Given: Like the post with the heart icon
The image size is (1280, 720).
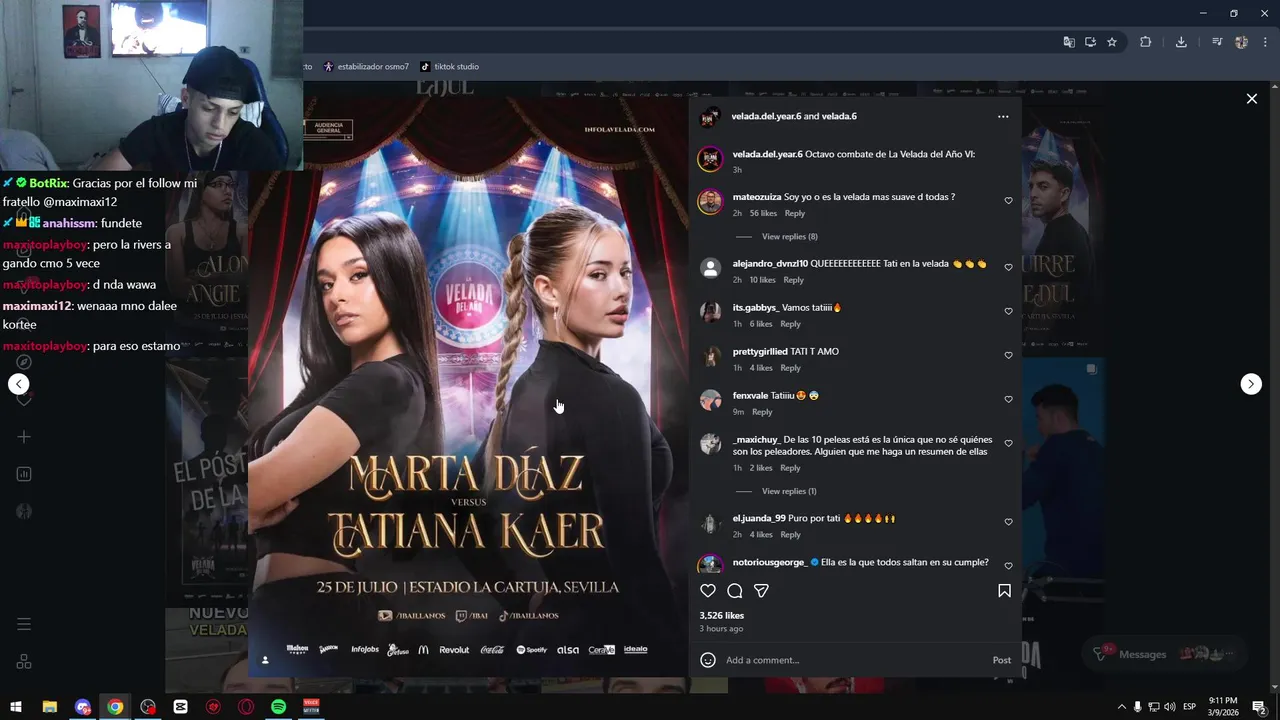Looking at the screenshot, I should coord(708,591).
